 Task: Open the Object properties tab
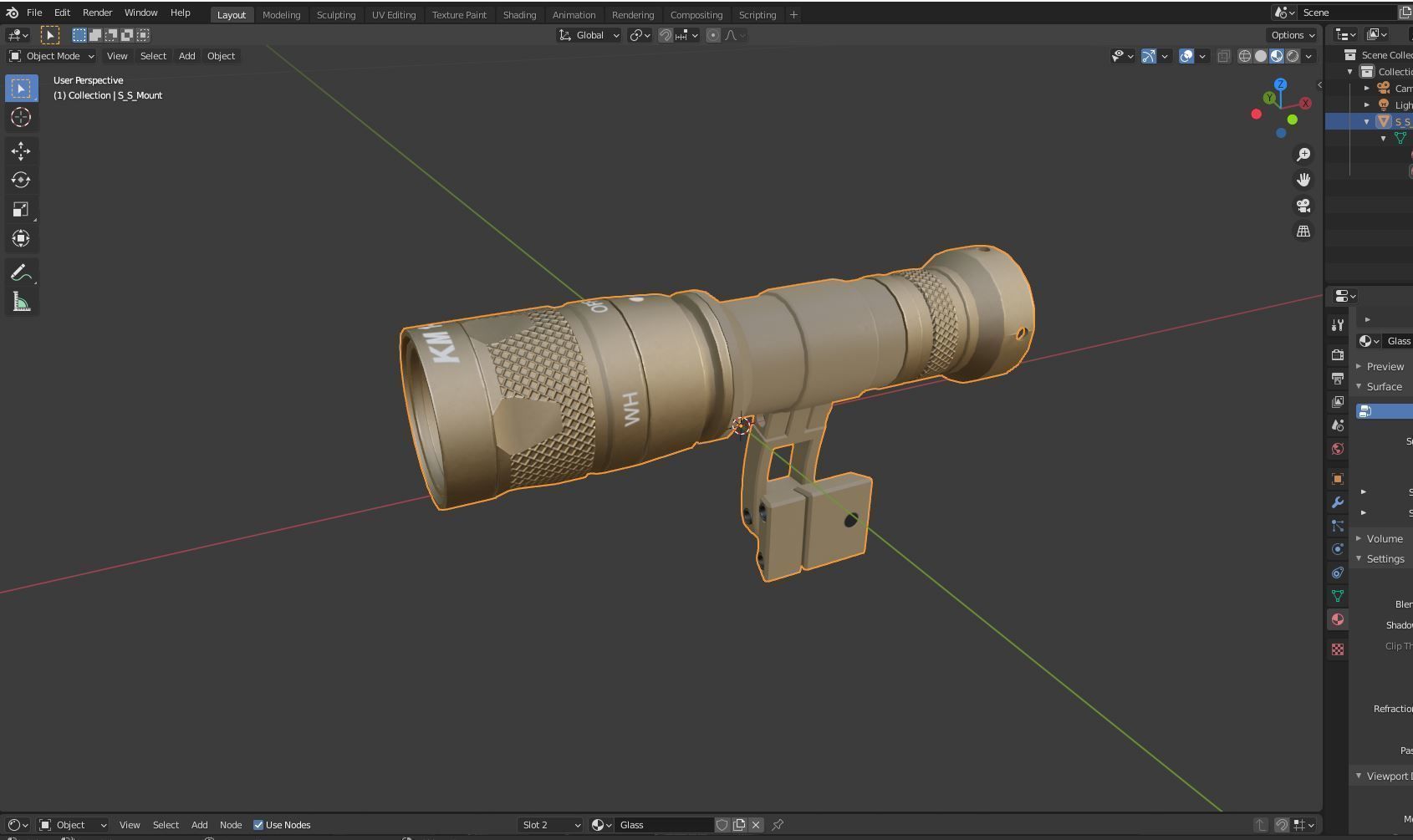click(x=1338, y=479)
